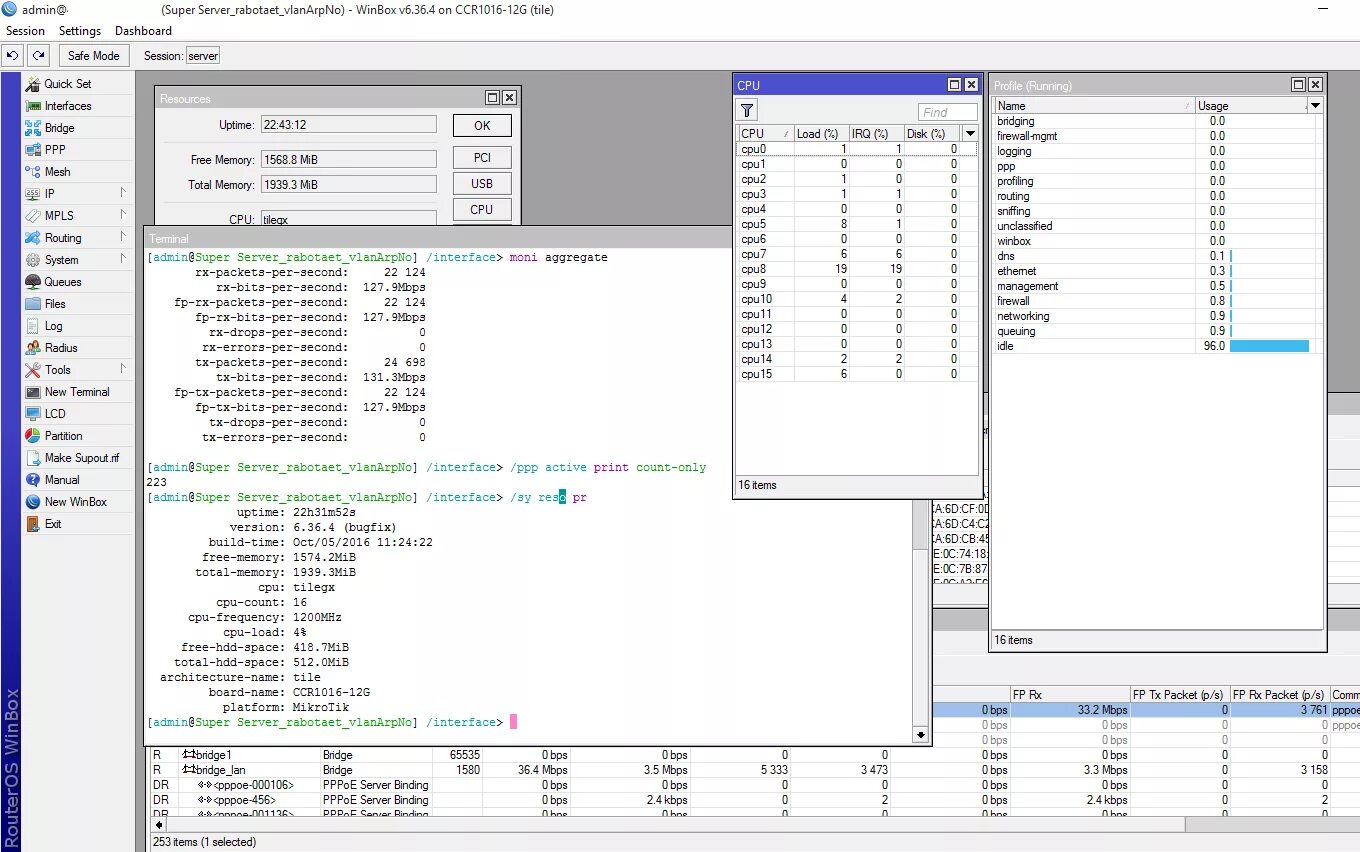Select firewall row in Profile window
1360x852 pixels.
1158,301
